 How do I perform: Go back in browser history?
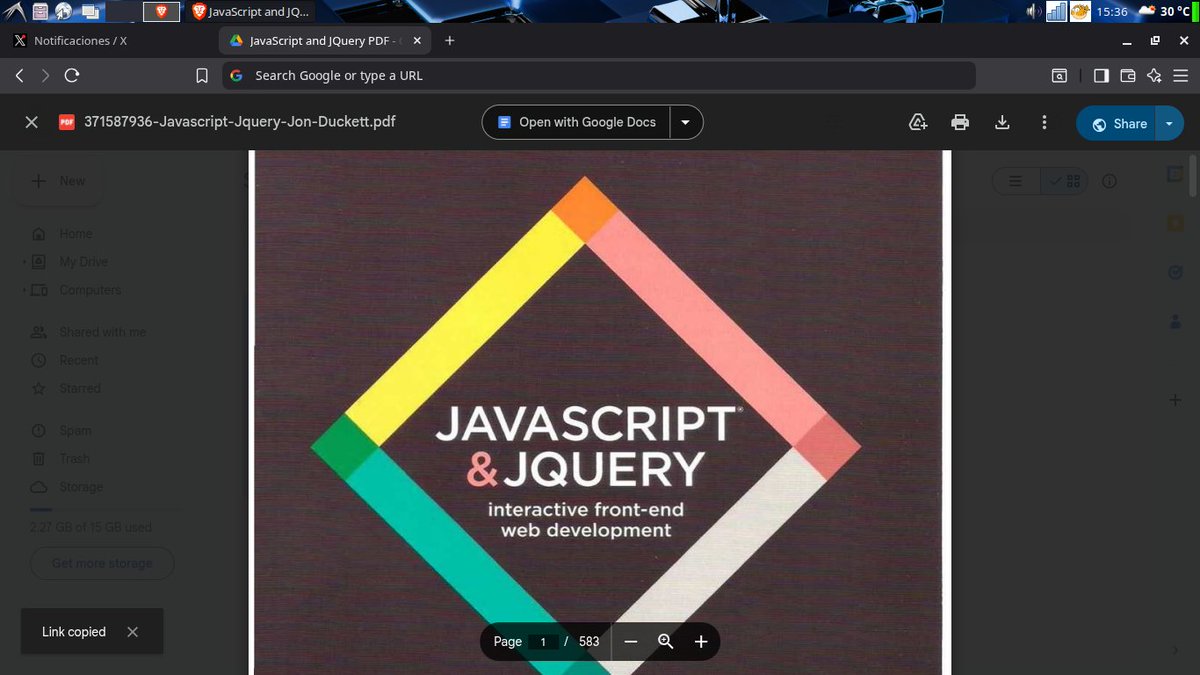coord(20,75)
